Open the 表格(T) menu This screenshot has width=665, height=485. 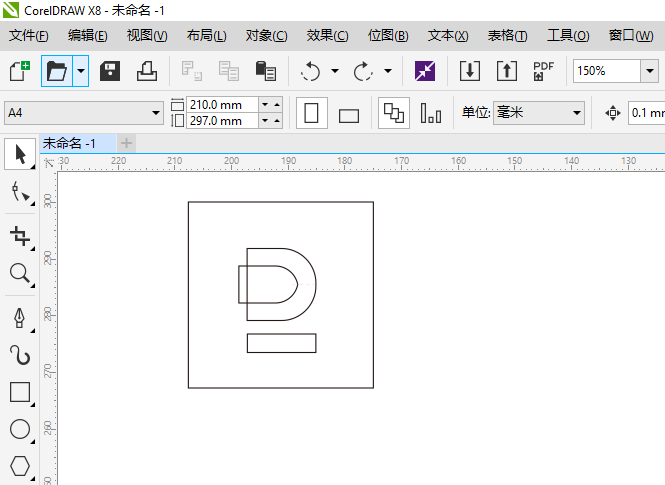[x=507, y=36]
